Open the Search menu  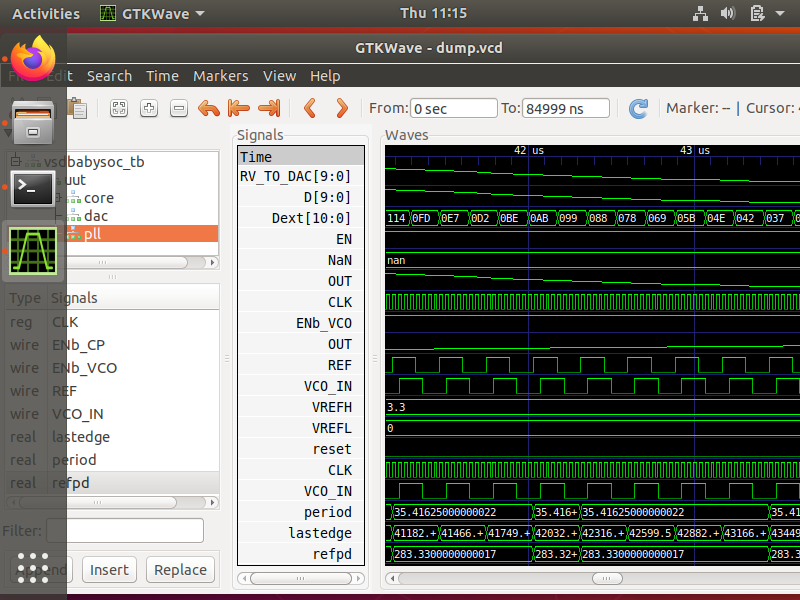click(x=109, y=76)
